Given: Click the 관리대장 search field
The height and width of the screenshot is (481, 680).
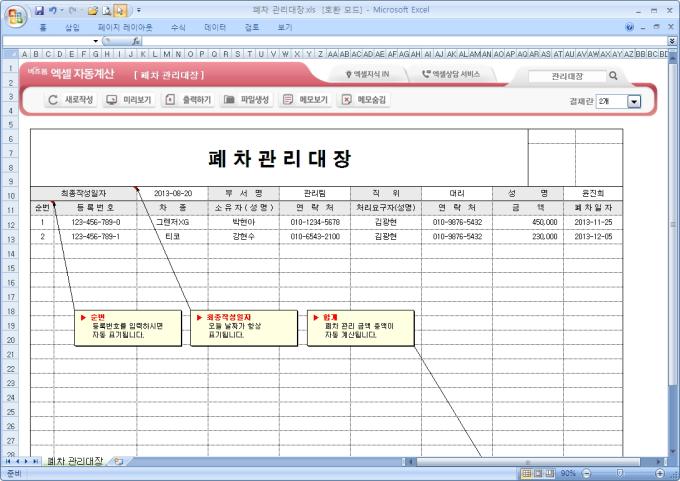Looking at the screenshot, I should [x=567, y=76].
